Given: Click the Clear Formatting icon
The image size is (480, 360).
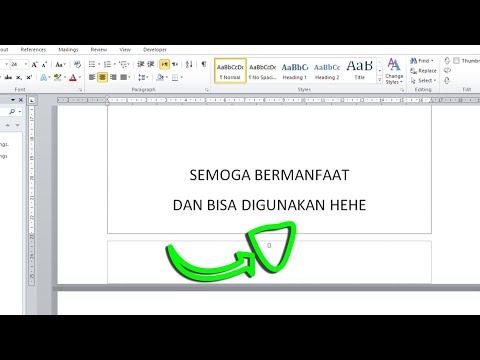Looking at the screenshot, I should point(77,64).
